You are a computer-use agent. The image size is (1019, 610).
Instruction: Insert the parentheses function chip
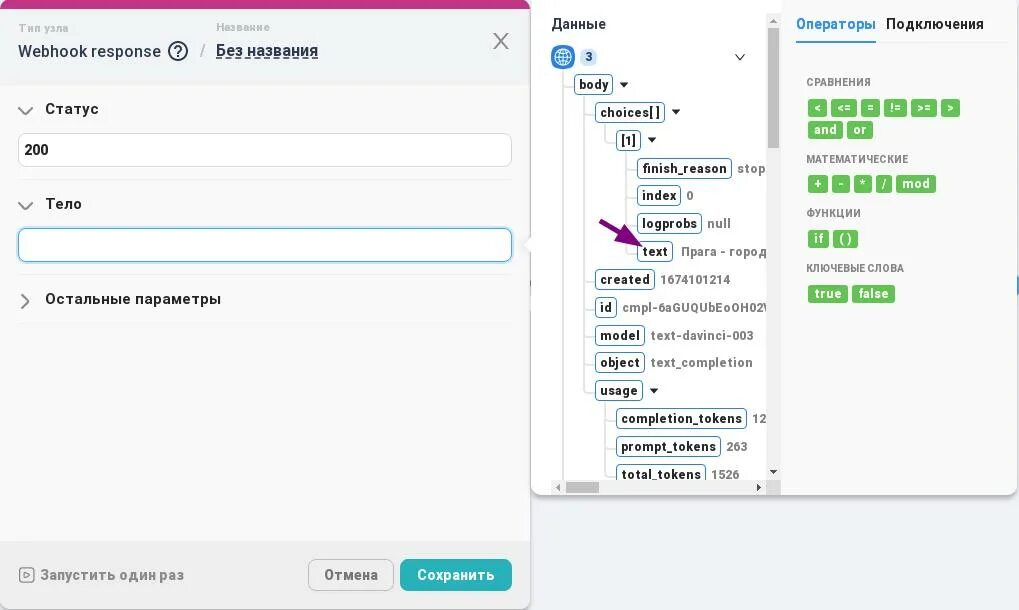(845, 239)
